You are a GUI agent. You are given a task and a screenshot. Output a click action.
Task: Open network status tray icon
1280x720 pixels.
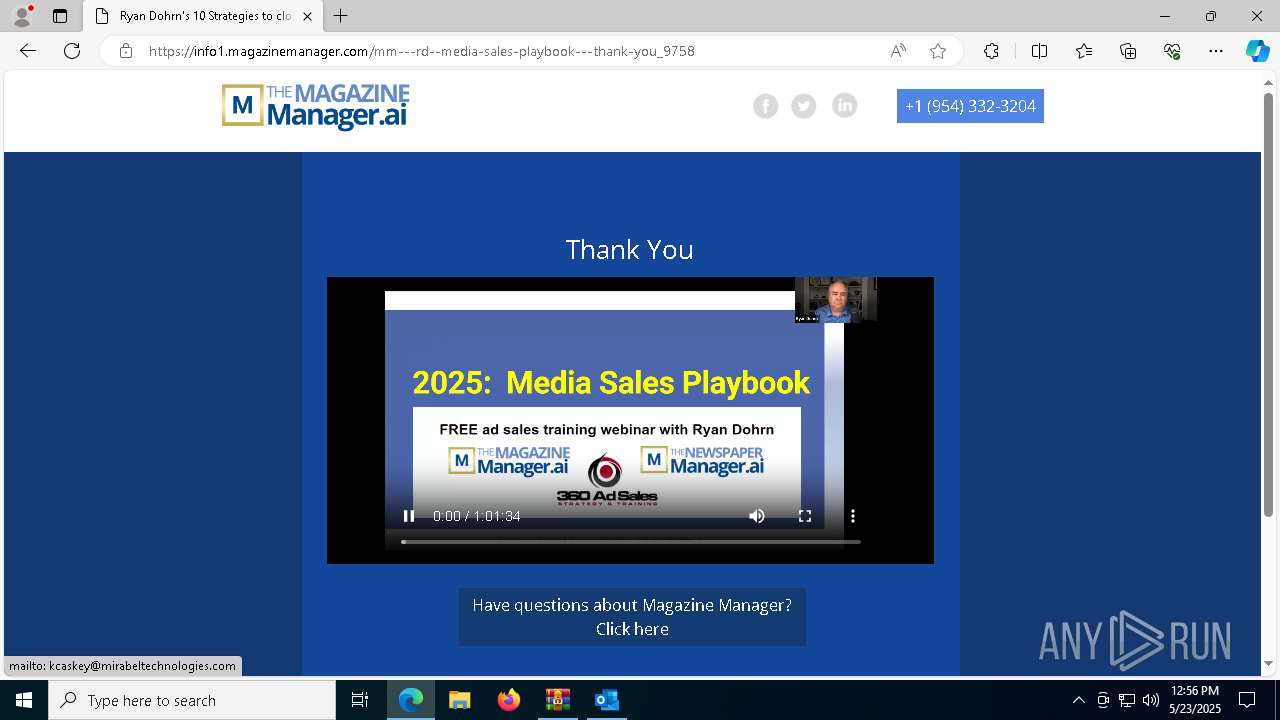click(x=1127, y=700)
